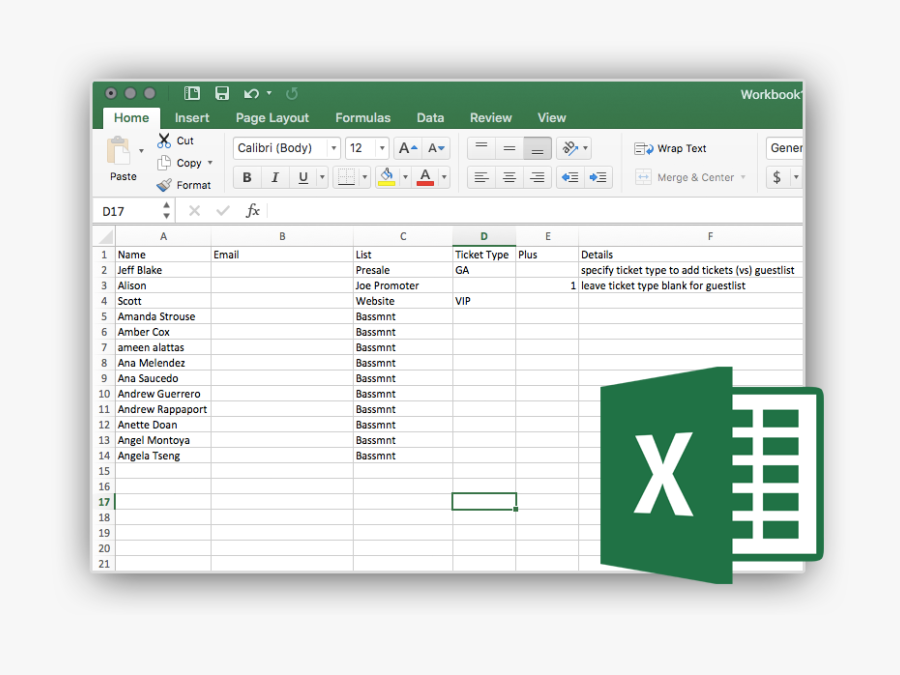This screenshot has height=675, width=900.
Task: Switch to the Home tab
Action: point(131,118)
